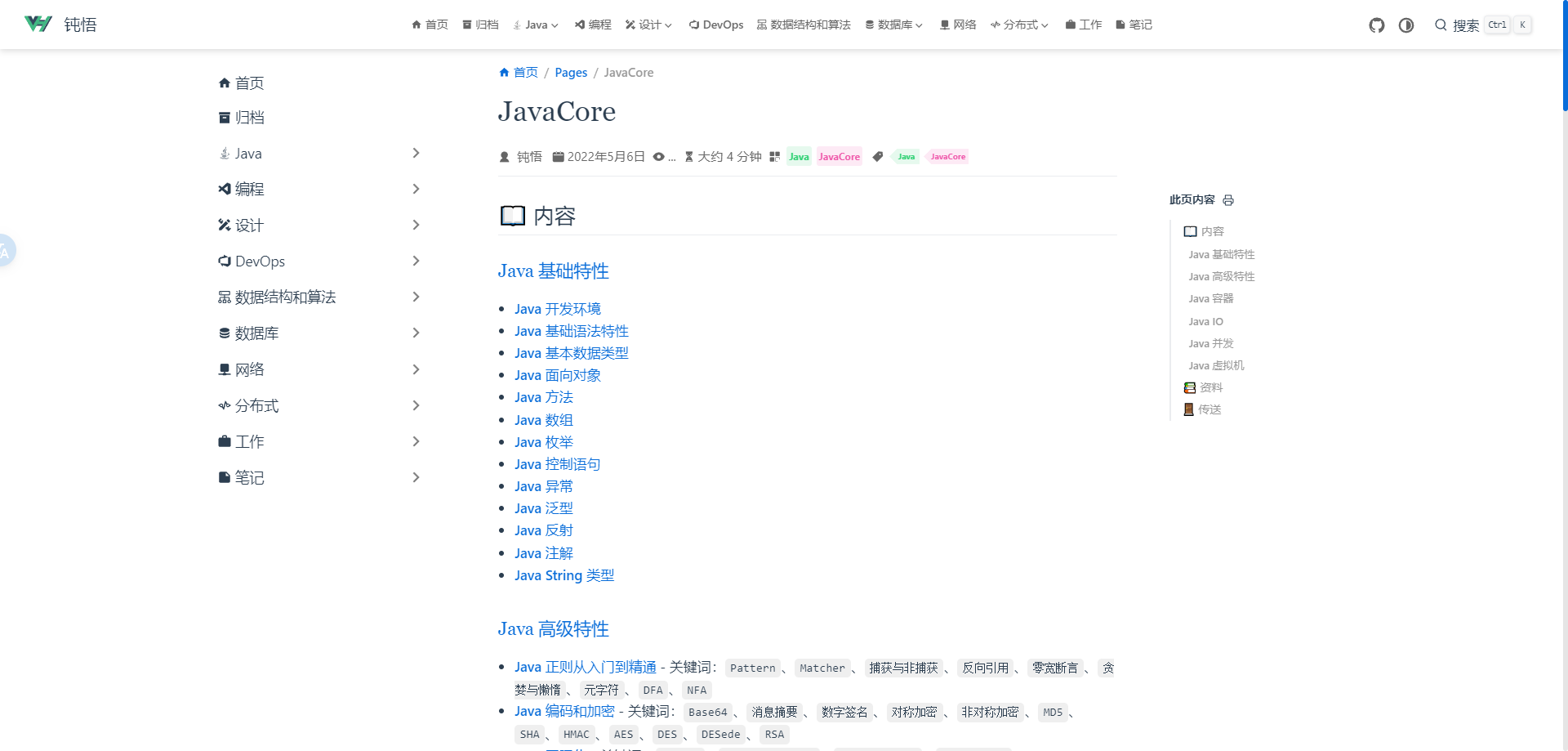Image resolution: width=1568 pixels, height=751 pixels.
Task: Click the pink JavaCore category tag
Action: [x=839, y=157]
